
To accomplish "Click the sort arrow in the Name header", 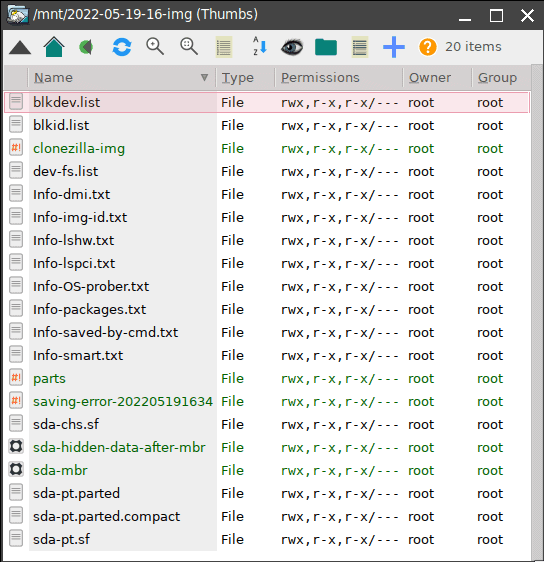I will tap(204, 77).
